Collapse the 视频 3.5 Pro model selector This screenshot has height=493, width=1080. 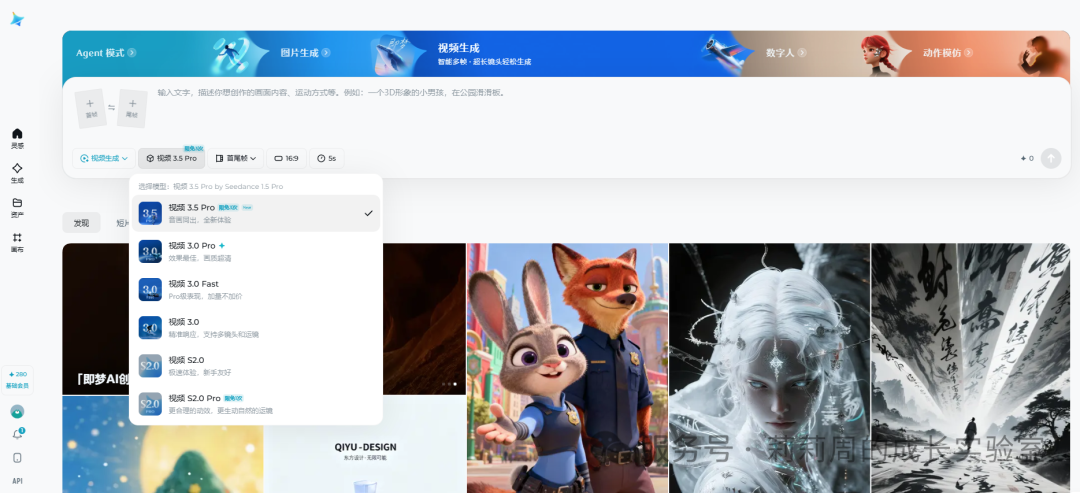[x=172, y=158]
